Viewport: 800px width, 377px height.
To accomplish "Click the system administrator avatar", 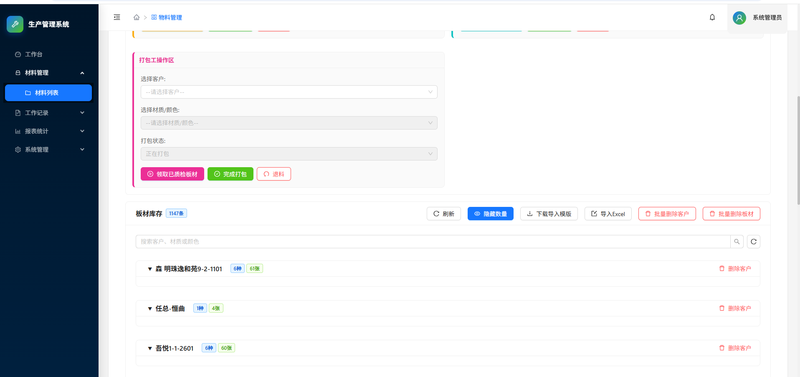I will [x=739, y=18].
